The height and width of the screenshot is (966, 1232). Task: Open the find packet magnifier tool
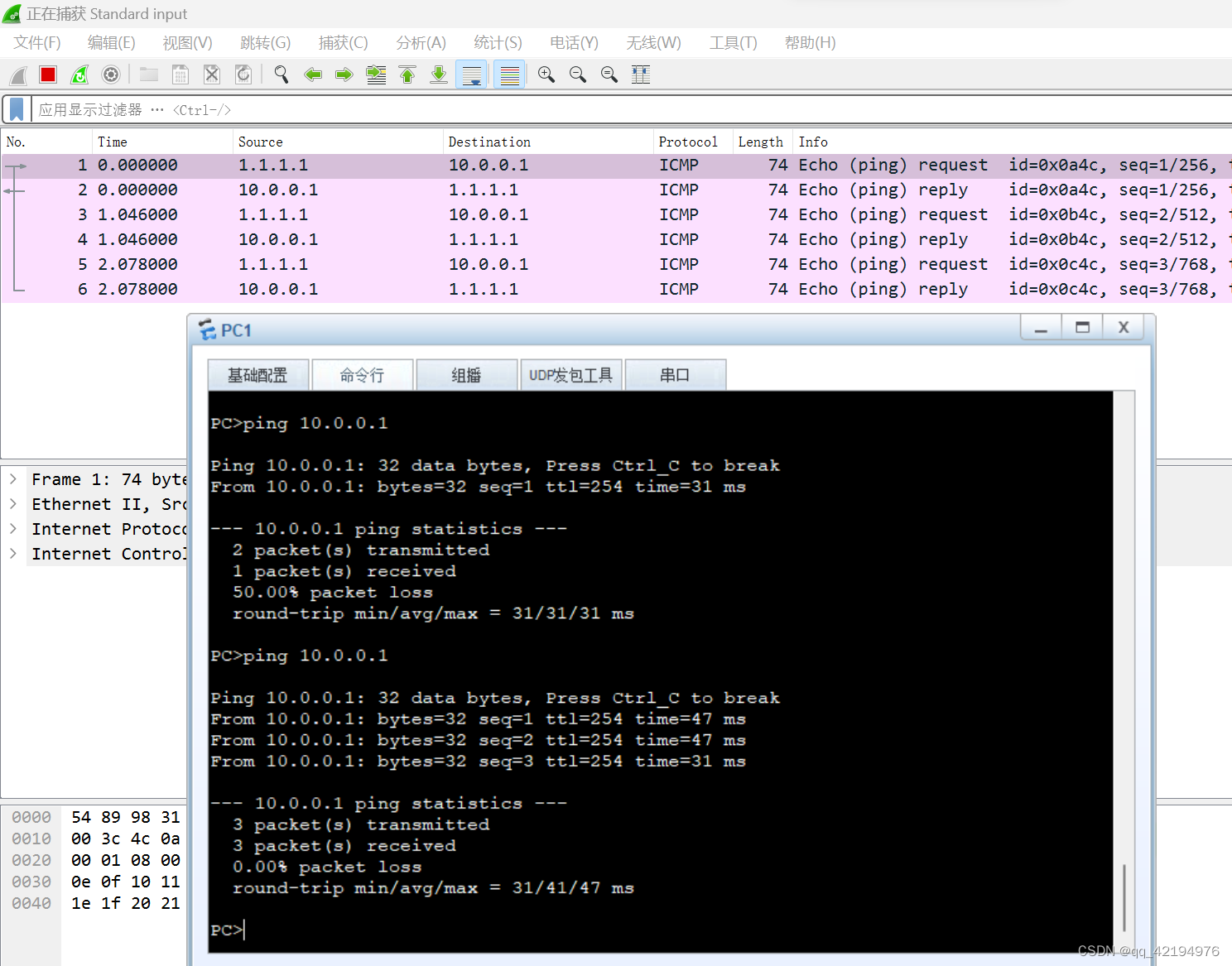tap(282, 75)
